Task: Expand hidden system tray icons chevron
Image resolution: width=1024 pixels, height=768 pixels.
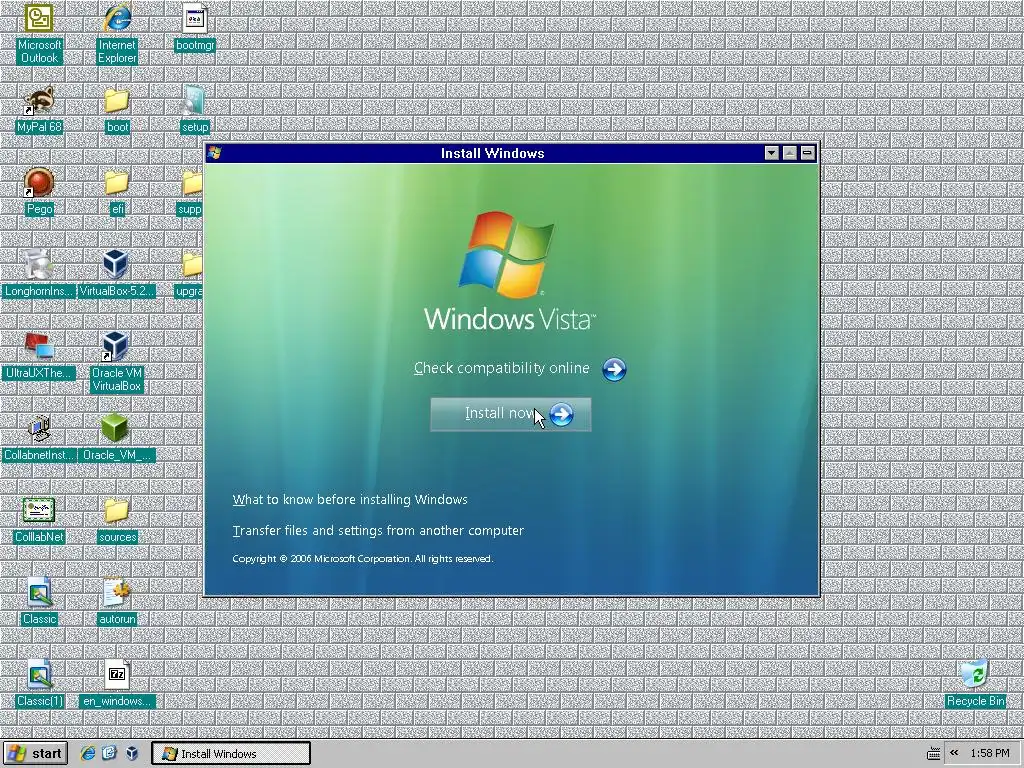Action: [x=954, y=753]
